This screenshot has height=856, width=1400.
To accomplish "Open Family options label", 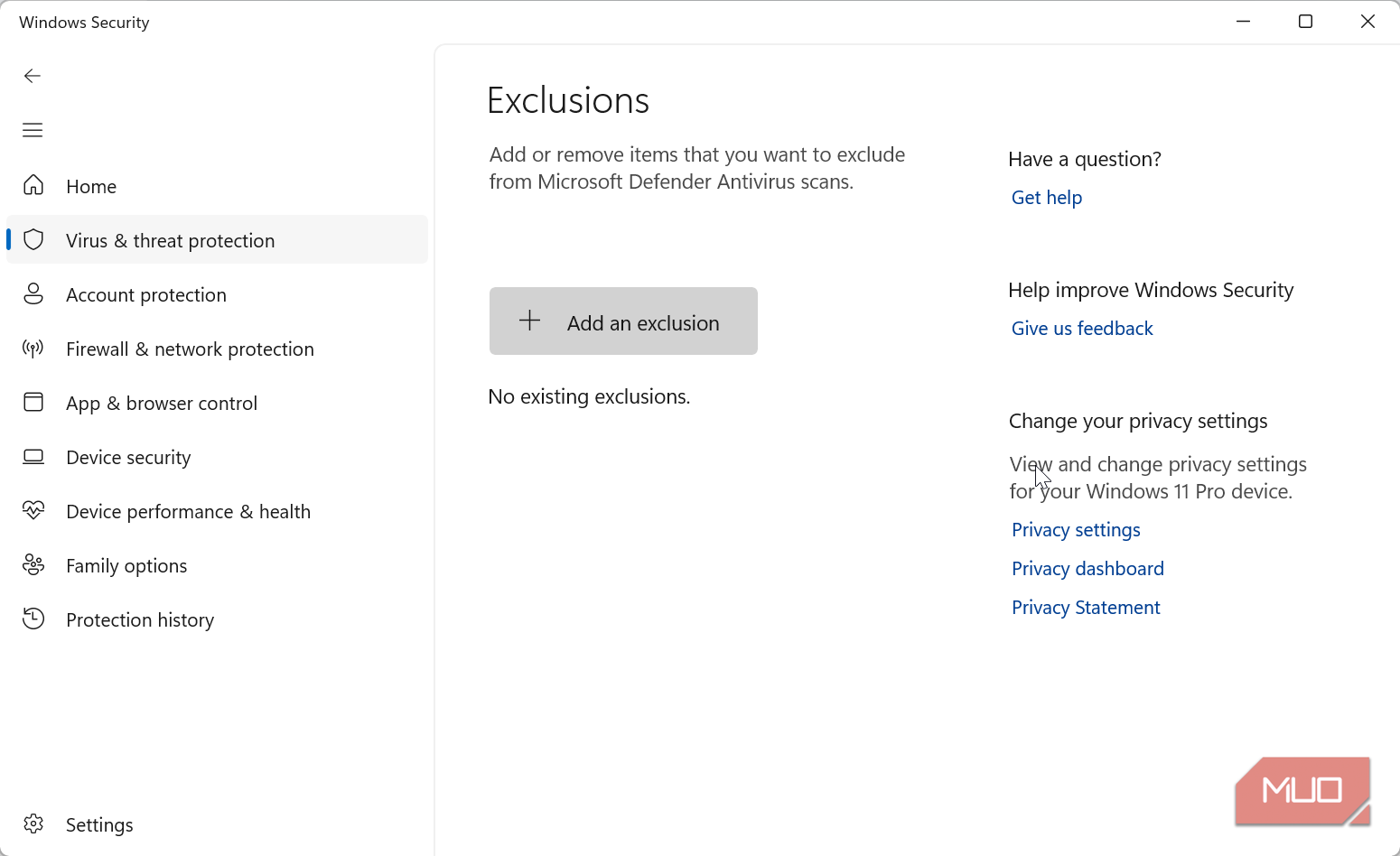I will click(126, 566).
